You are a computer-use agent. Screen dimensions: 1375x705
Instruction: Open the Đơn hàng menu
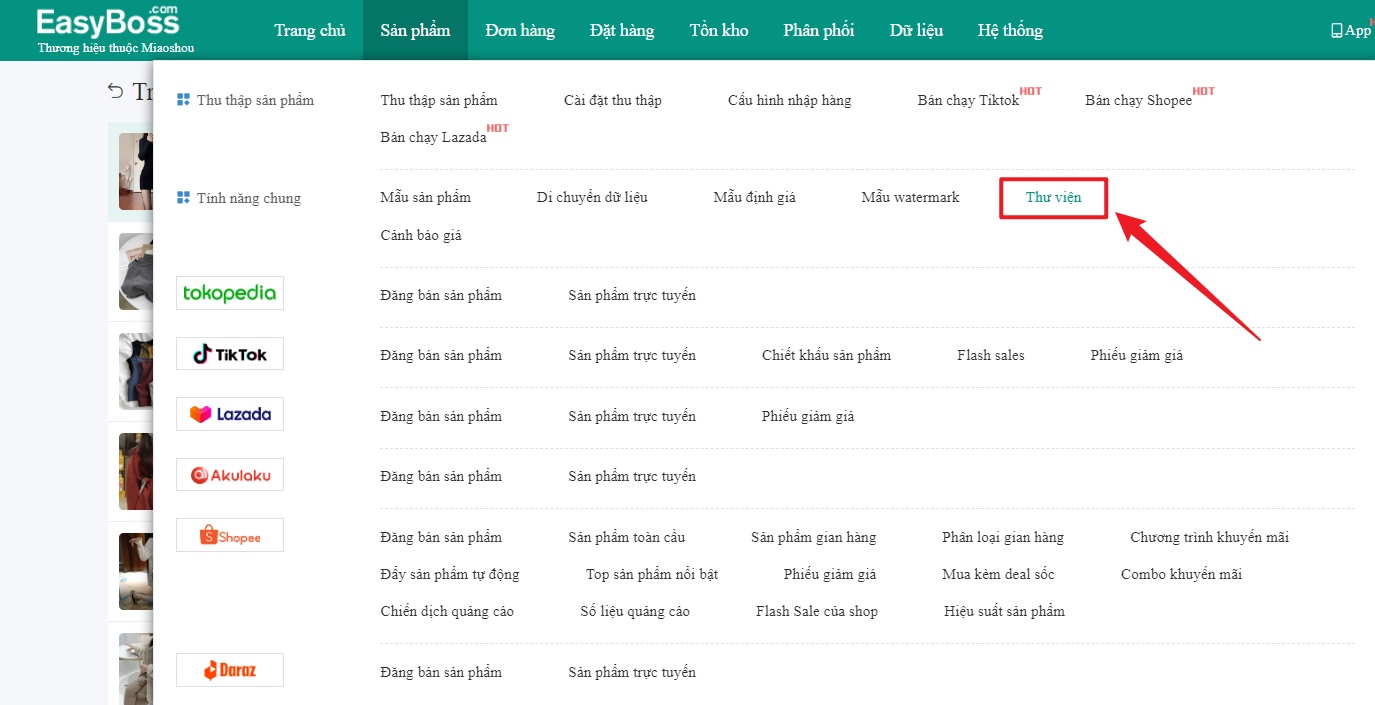(x=520, y=30)
